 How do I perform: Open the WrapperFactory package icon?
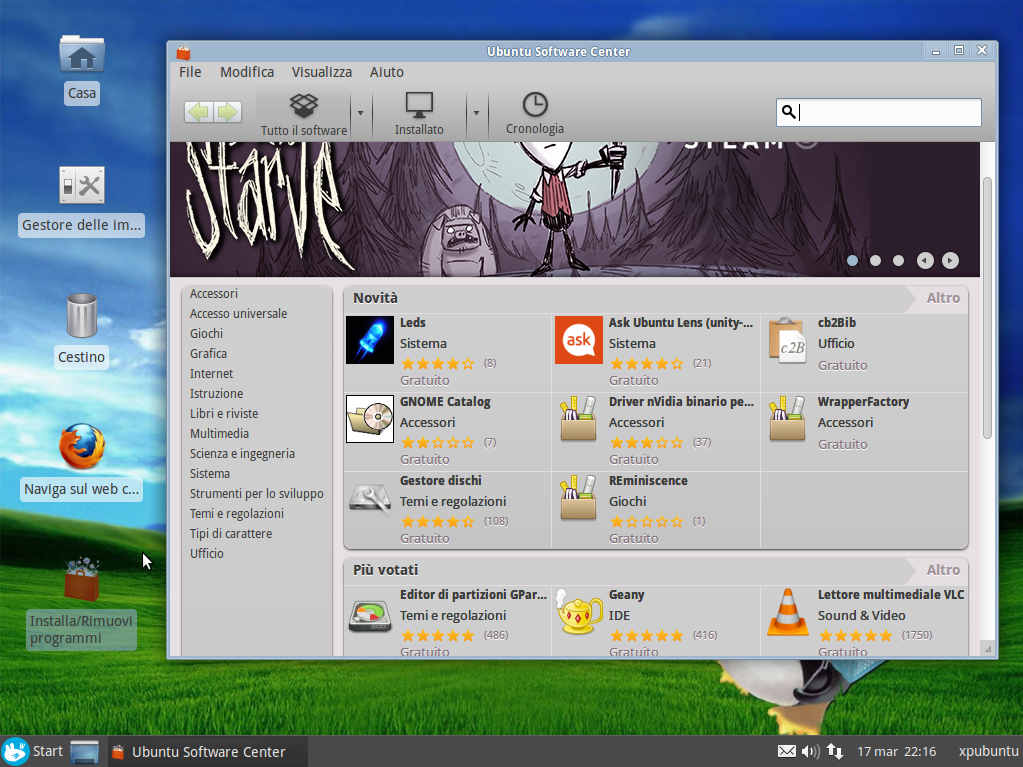(787, 419)
